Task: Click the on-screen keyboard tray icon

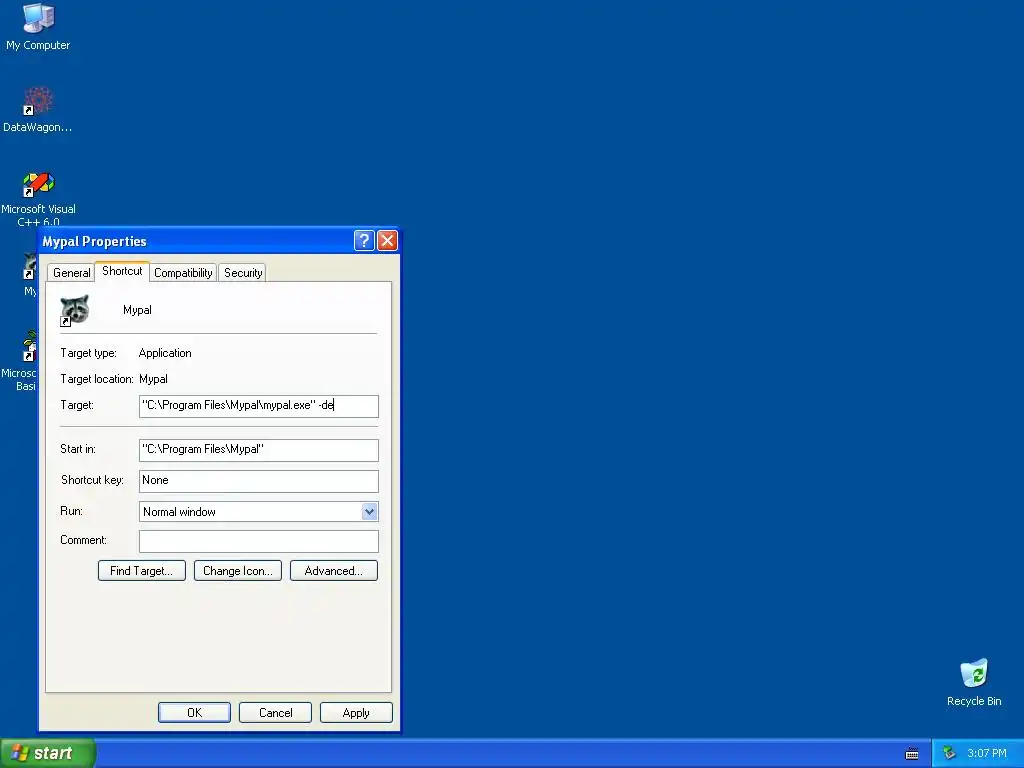Action: 912,754
